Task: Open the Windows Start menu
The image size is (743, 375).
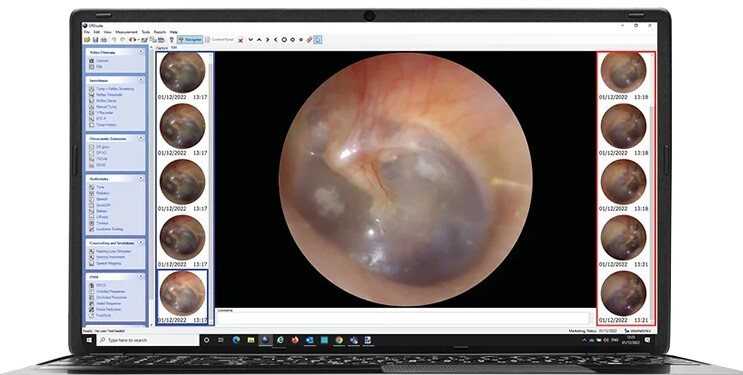Action: click(89, 340)
